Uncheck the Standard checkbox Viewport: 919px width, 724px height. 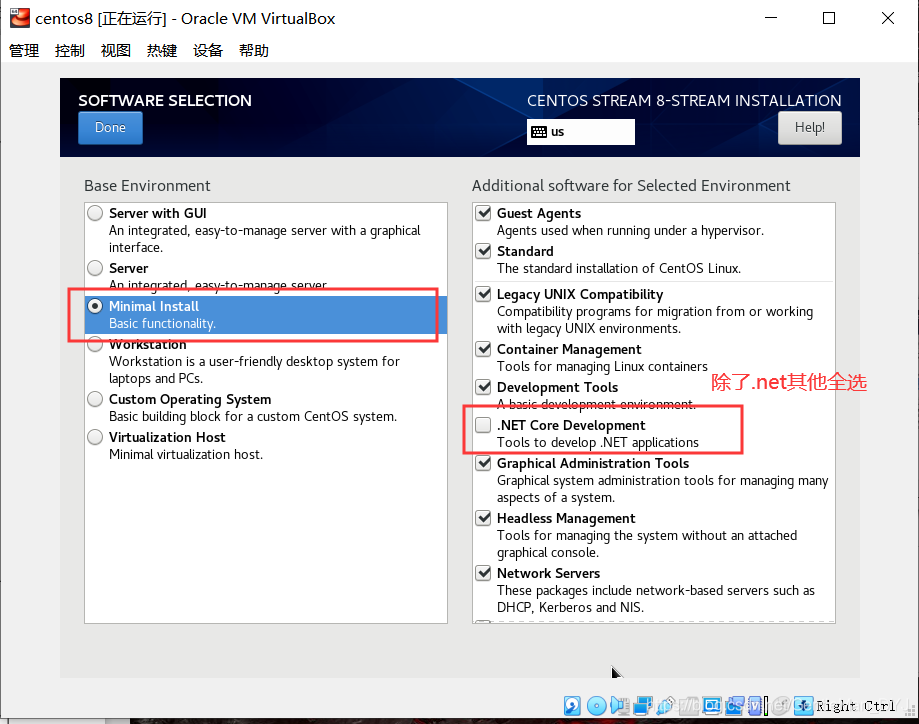pos(483,251)
